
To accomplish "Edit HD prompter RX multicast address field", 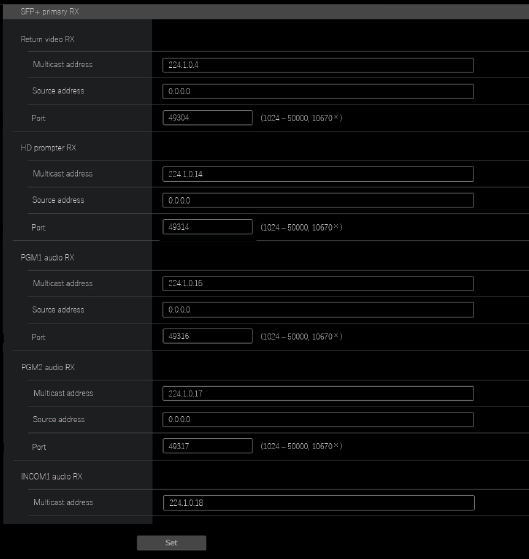I will click(x=318, y=174).
